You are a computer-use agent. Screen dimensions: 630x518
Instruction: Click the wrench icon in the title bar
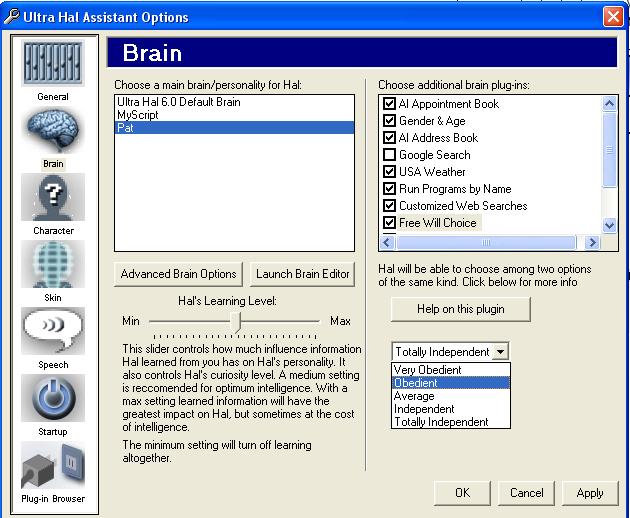(x=12, y=17)
